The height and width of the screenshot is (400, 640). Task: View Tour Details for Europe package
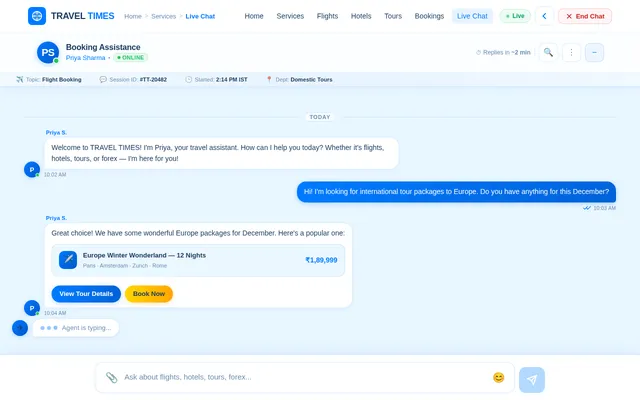coord(86,294)
